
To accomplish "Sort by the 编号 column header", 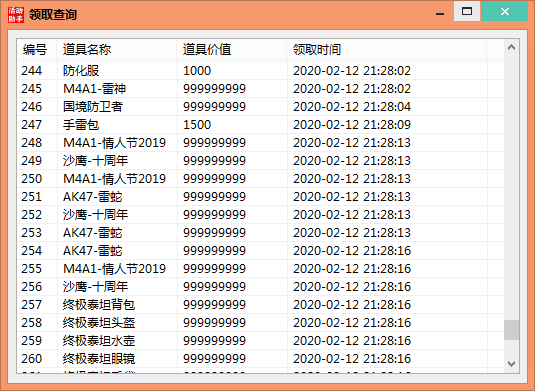I will 37,49.
